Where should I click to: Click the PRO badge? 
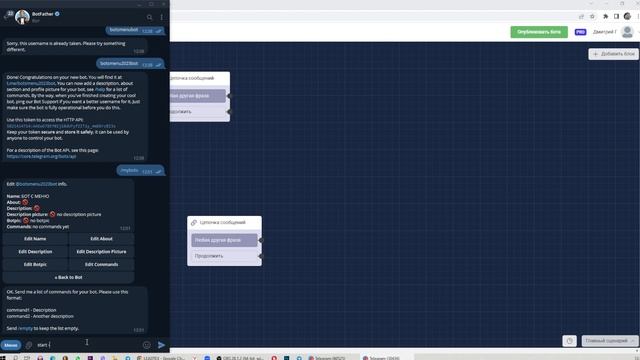coord(580,32)
